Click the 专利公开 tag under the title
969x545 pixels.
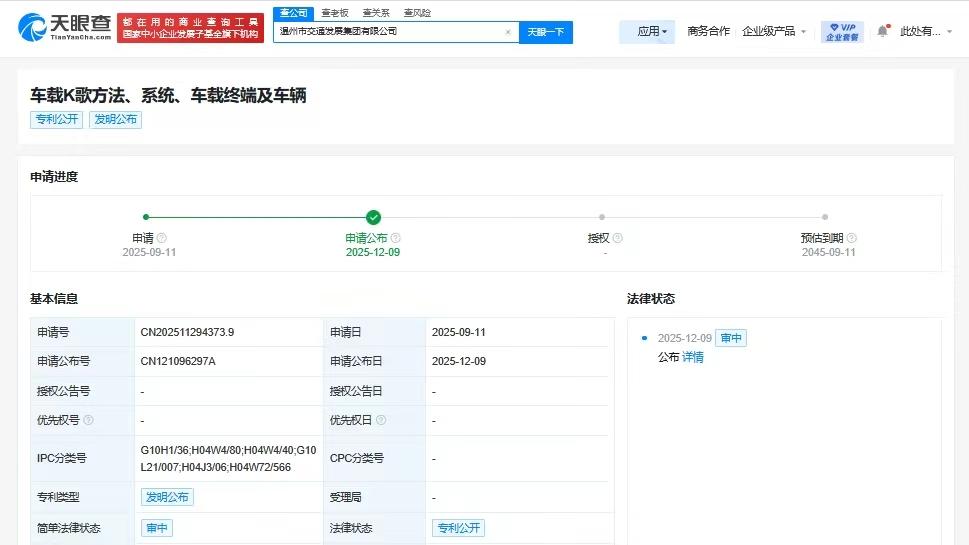pyautogui.click(x=56, y=119)
